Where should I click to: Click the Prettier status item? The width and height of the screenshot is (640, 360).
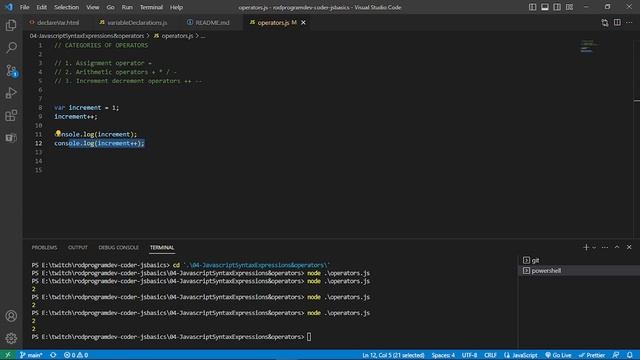(591, 355)
